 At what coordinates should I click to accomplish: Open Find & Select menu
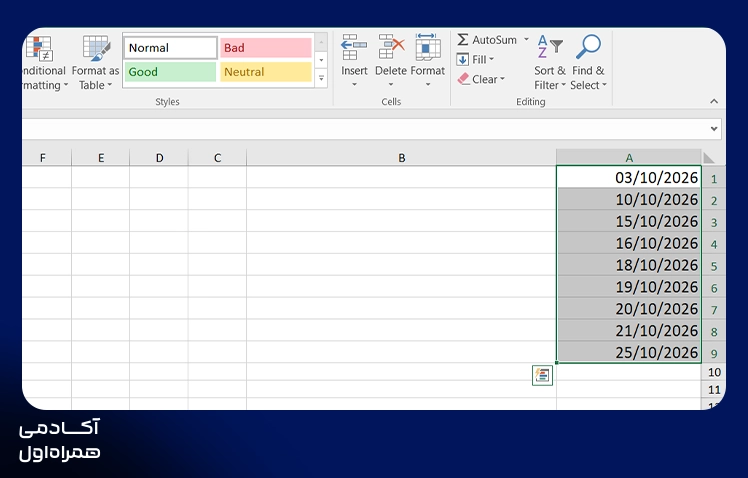(x=588, y=62)
